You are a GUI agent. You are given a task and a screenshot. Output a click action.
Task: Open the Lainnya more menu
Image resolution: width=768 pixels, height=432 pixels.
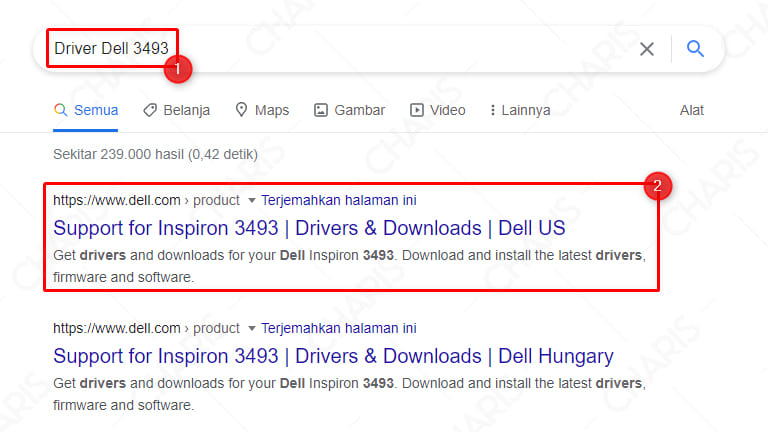(520, 110)
